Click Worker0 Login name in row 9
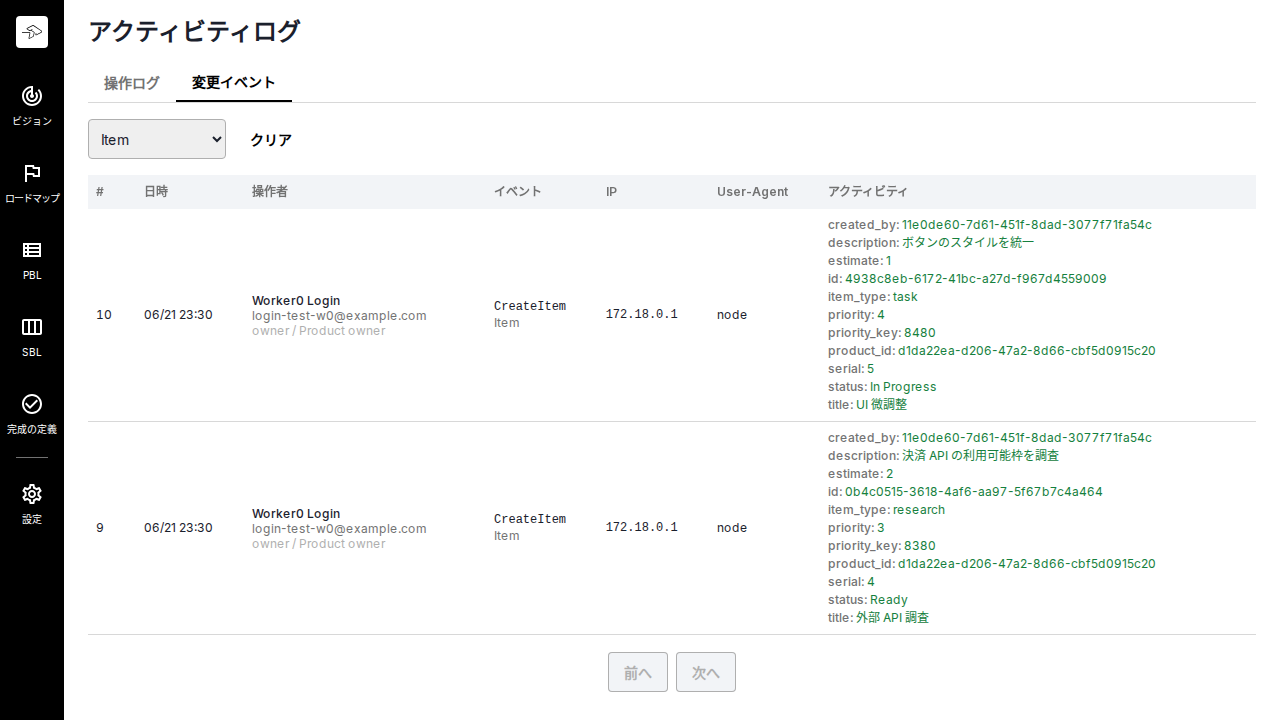Image resolution: width=1280 pixels, height=720 pixels. [x=296, y=513]
